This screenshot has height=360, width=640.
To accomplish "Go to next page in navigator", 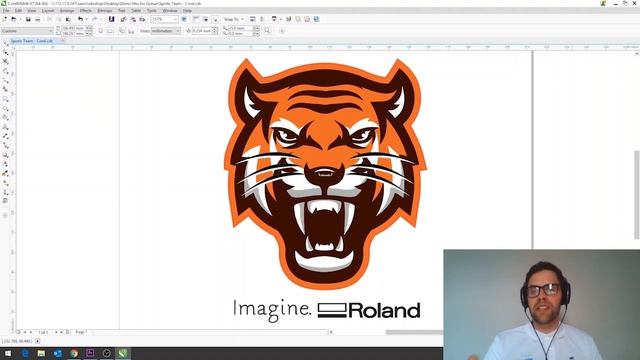I will (x=56, y=332).
